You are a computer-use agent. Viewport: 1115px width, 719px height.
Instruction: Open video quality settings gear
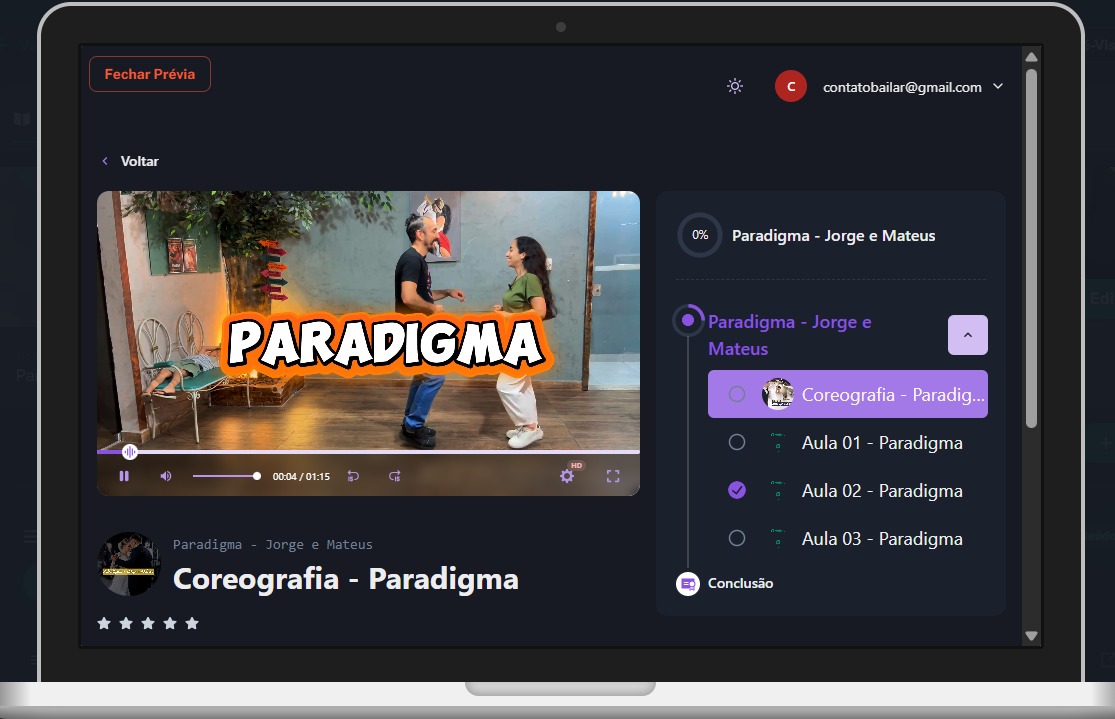pyautogui.click(x=567, y=476)
